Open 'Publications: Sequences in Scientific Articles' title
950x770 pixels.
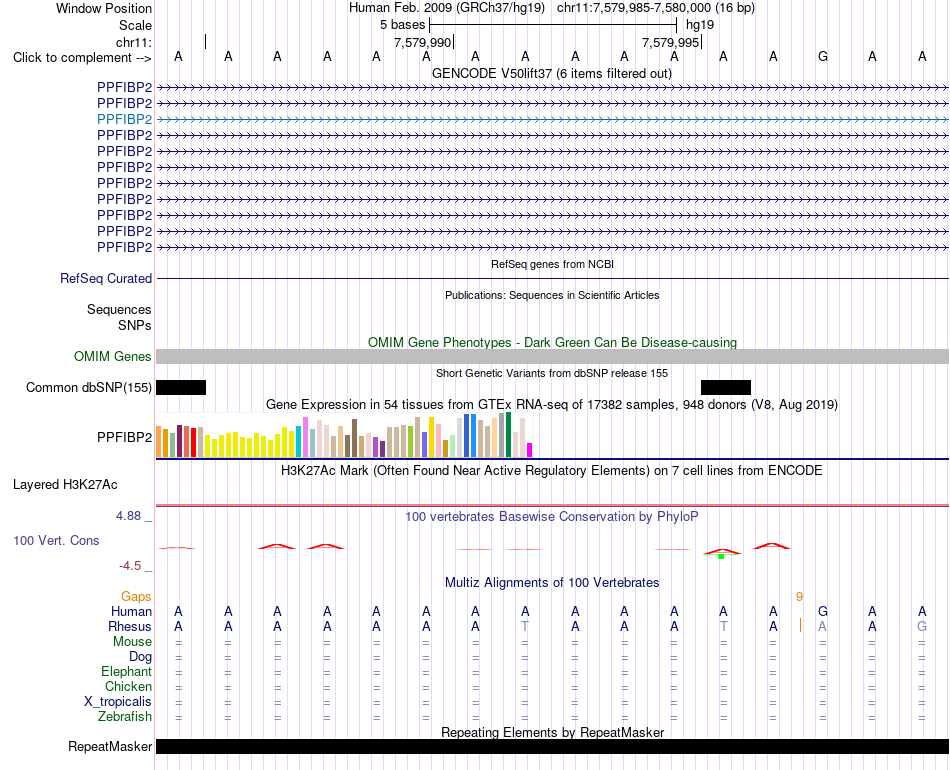pyautogui.click(x=552, y=295)
